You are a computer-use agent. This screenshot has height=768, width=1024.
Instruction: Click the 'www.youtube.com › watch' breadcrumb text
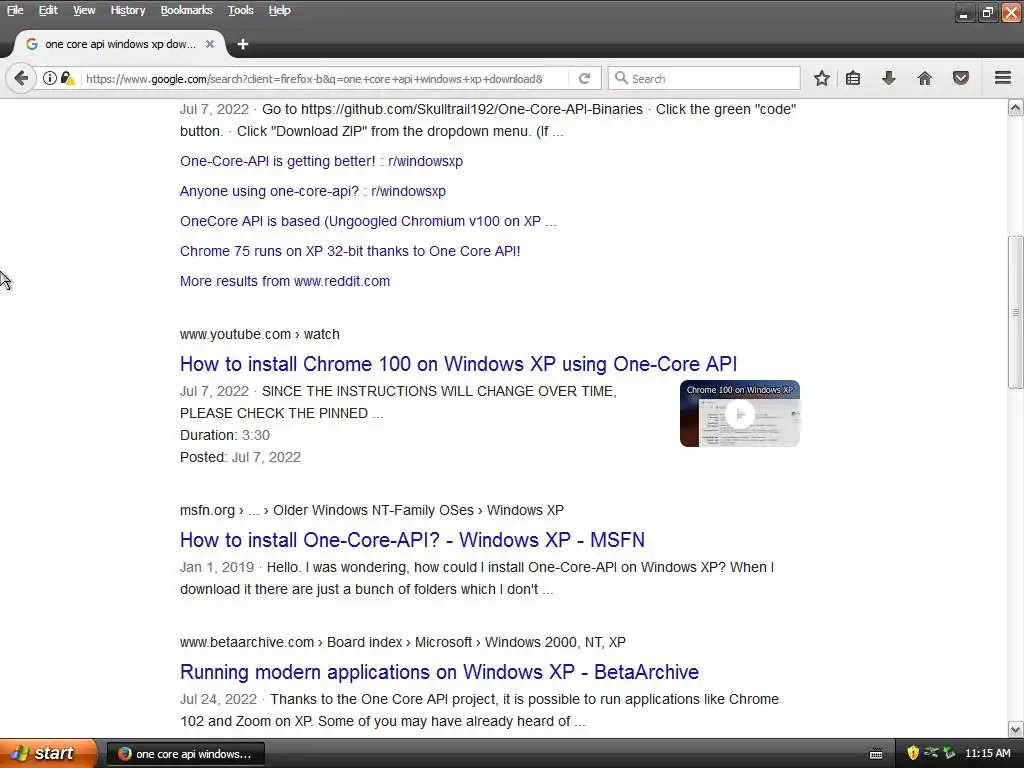tap(260, 334)
